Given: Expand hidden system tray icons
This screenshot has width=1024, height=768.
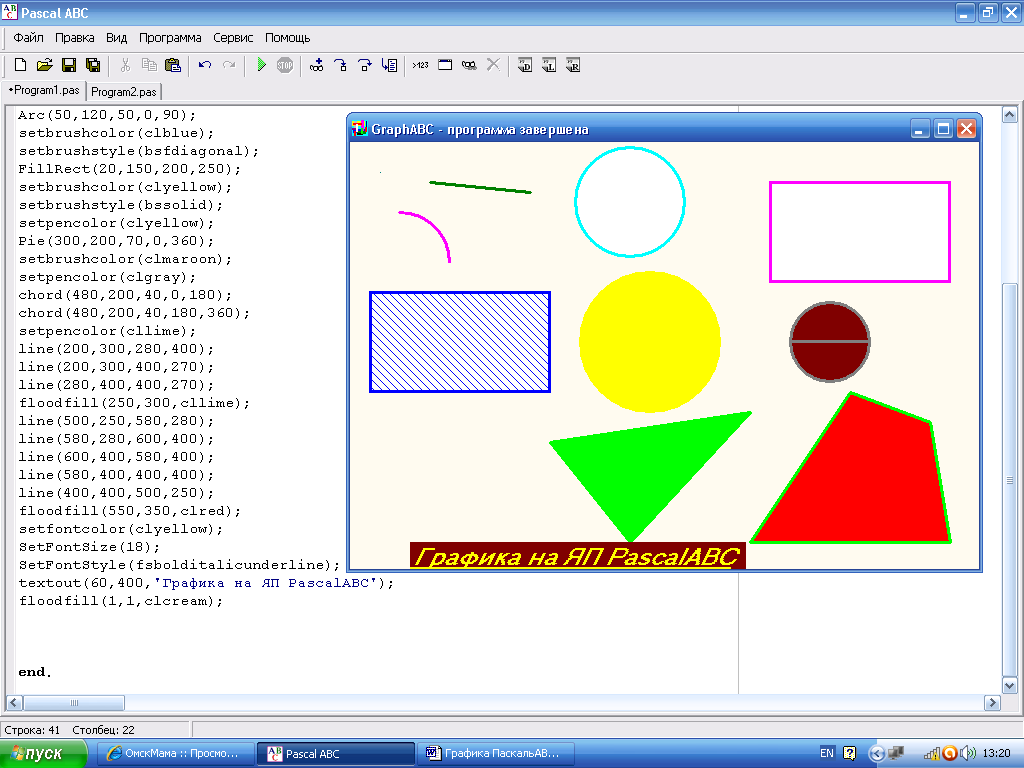Looking at the screenshot, I should [x=877, y=753].
